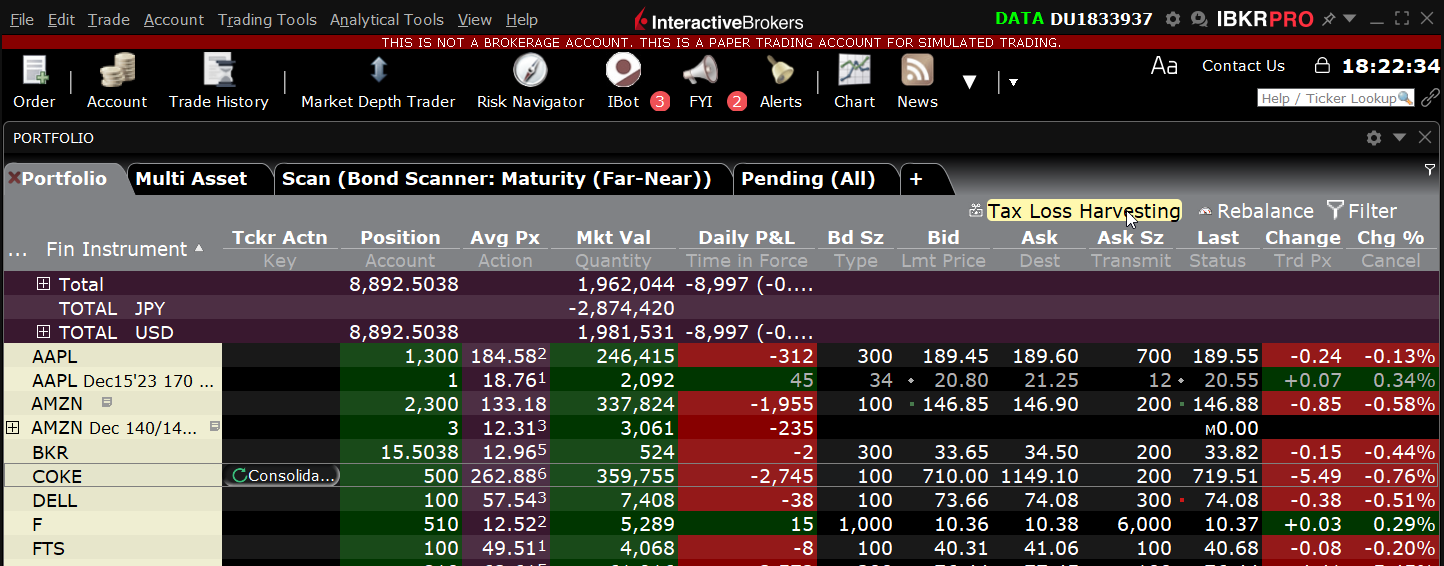Sort by Fin Instrument column header
This screenshot has height=566, width=1444.
click(x=117, y=249)
